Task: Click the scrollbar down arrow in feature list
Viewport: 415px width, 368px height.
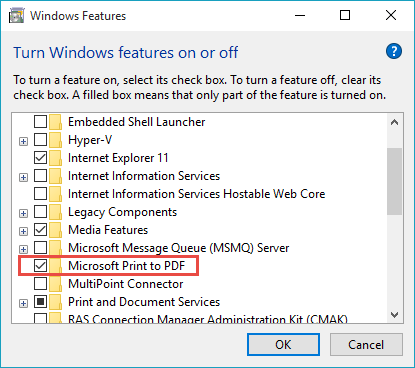Action: tap(395, 315)
